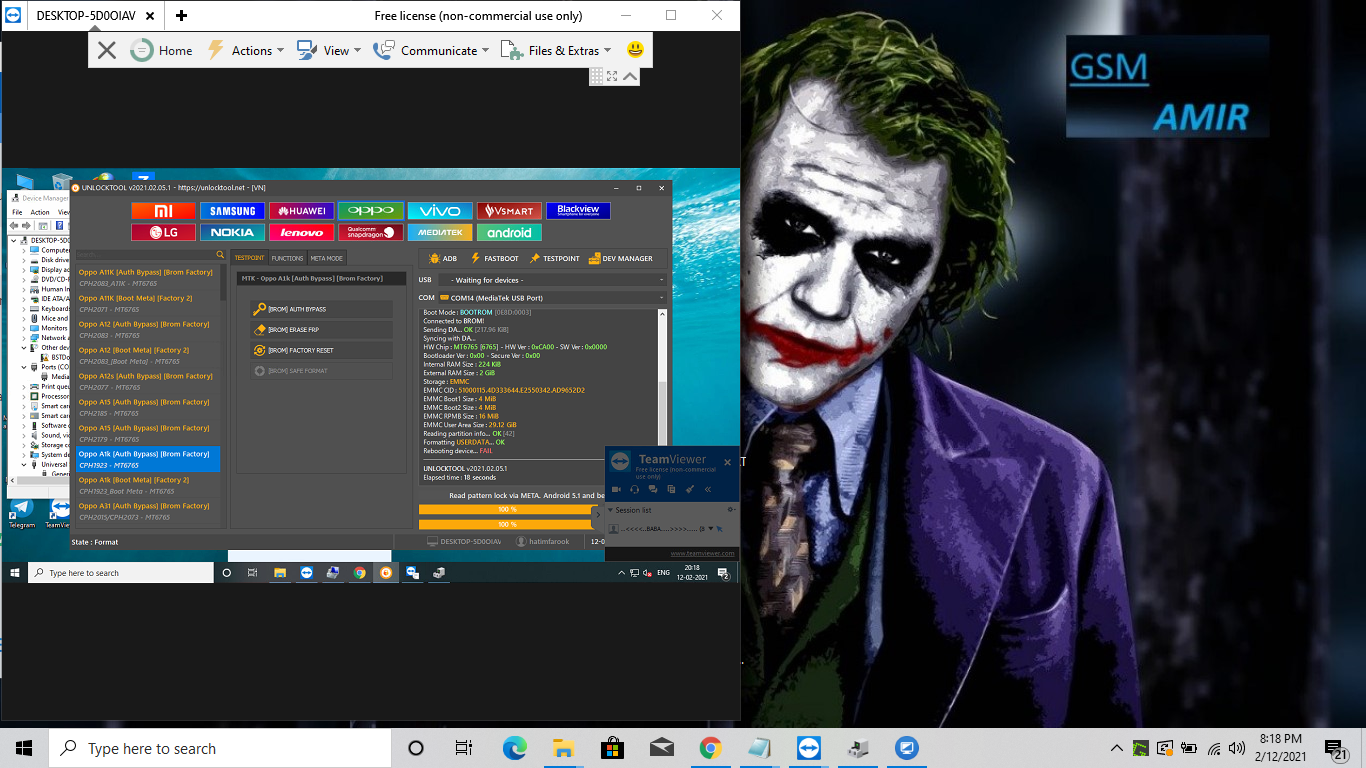Open the TeamViewer Communicate dropdown
The height and width of the screenshot is (768, 1366).
(431, 50)
